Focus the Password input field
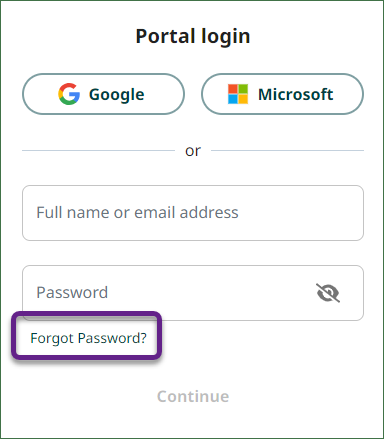The image size is (384, 439). point(193,293)
